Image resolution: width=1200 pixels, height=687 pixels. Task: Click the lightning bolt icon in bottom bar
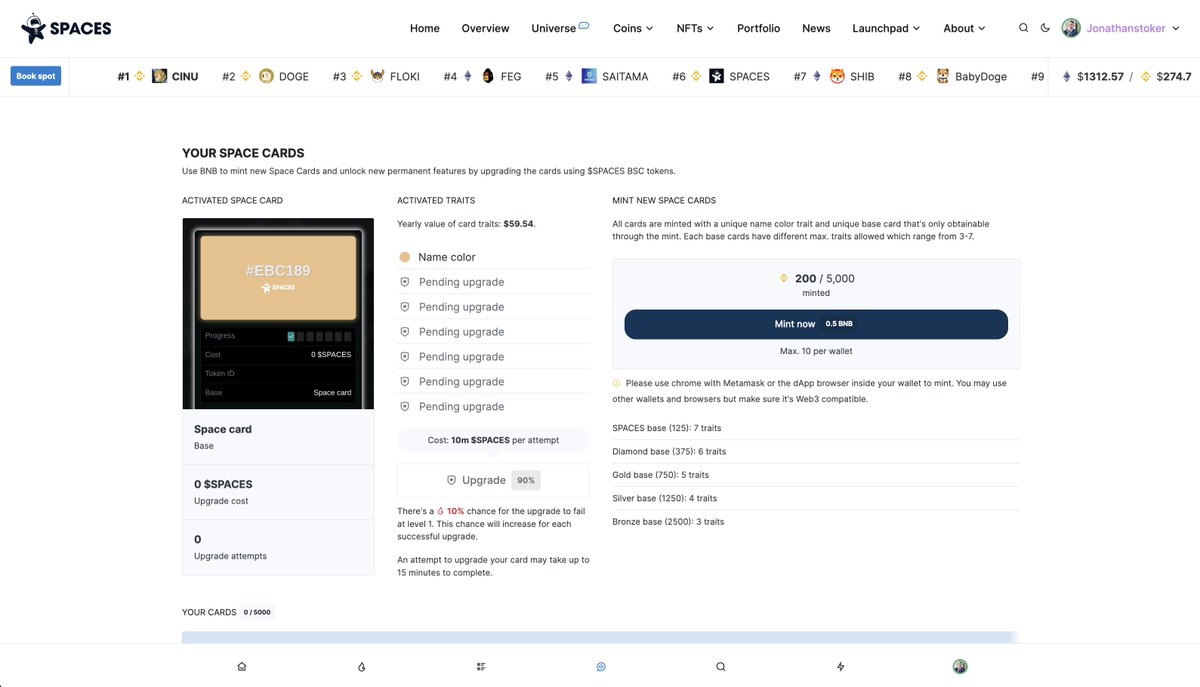tap(841, 666)
